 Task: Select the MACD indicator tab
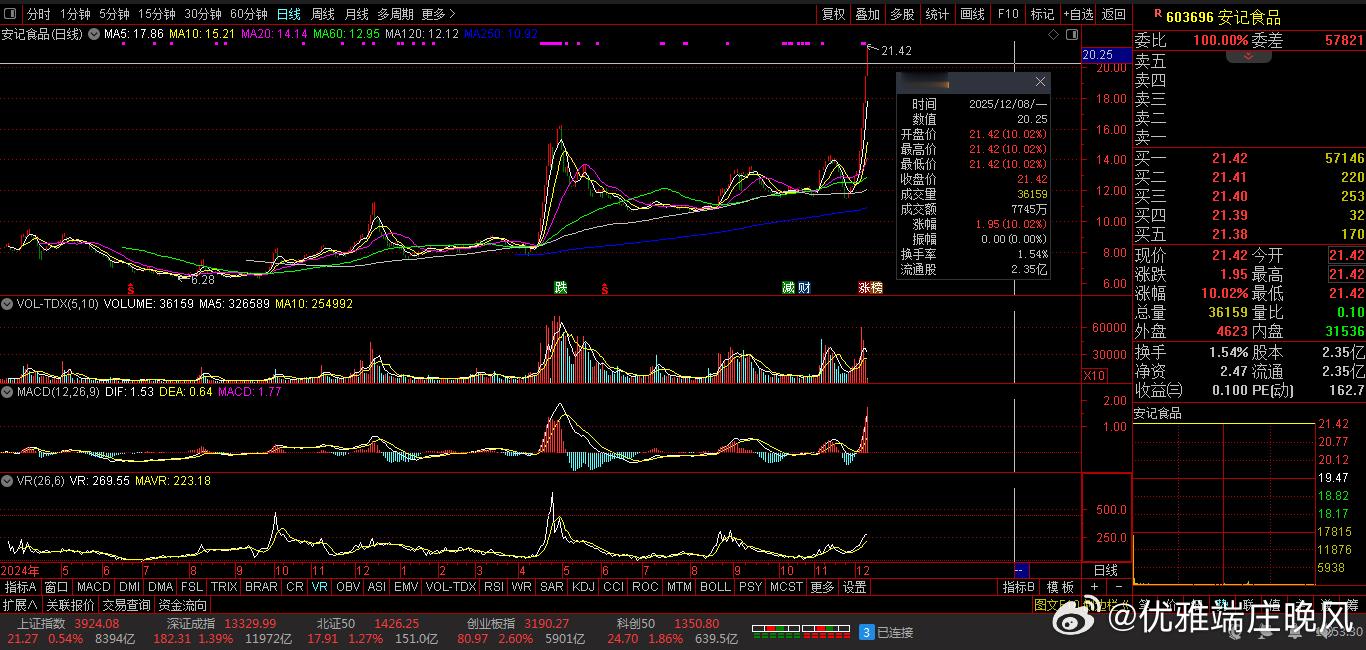click(93, 587)
